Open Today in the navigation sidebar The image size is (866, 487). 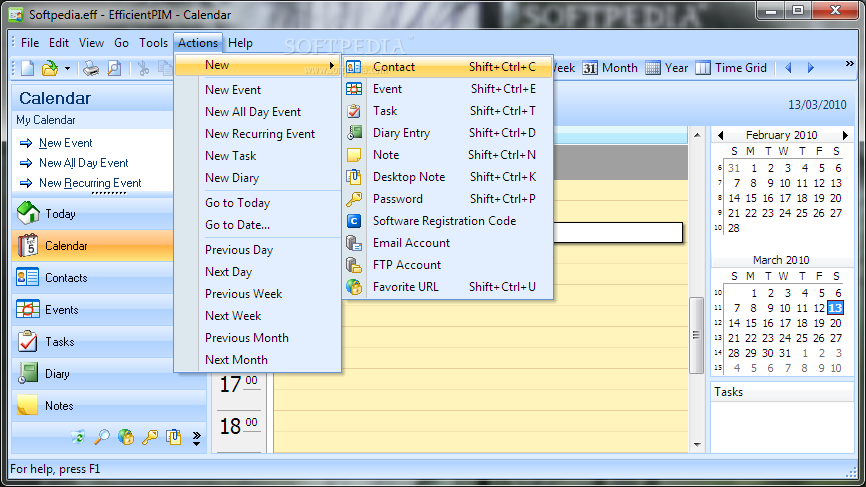click(x=93, y=214)
